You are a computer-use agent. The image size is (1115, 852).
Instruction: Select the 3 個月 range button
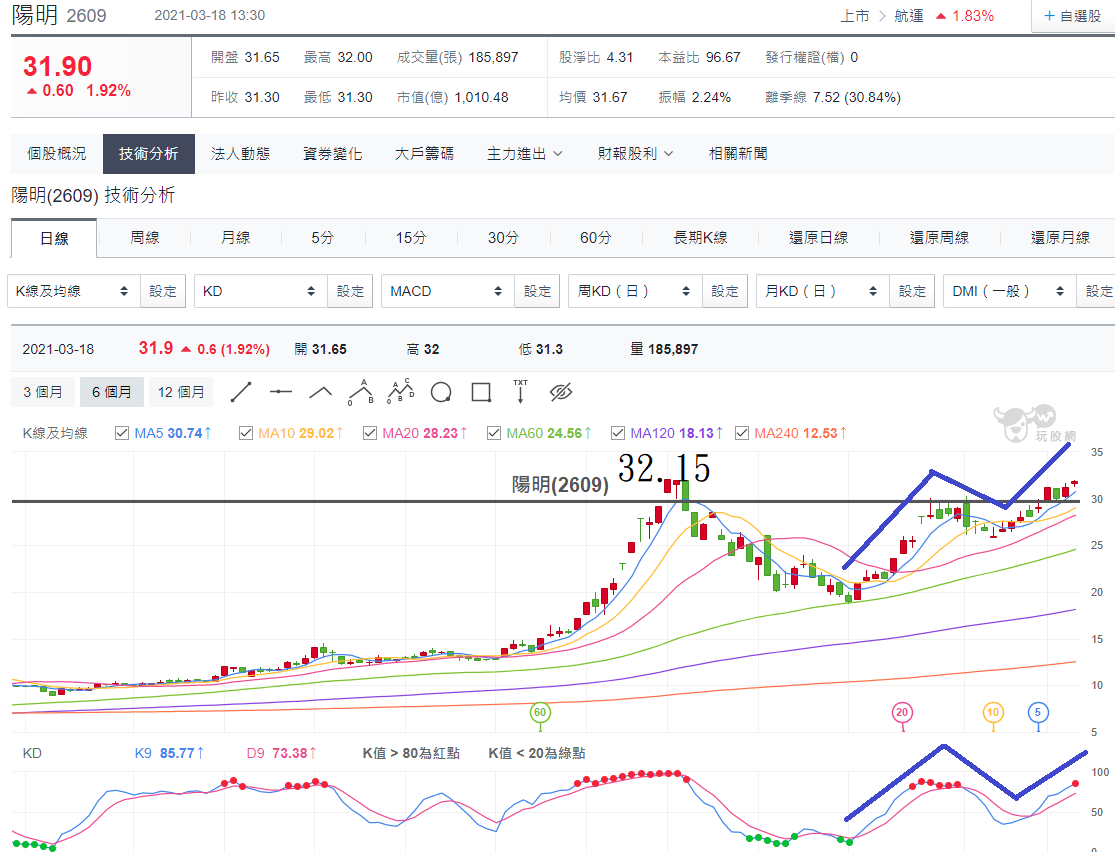[43, 392]
